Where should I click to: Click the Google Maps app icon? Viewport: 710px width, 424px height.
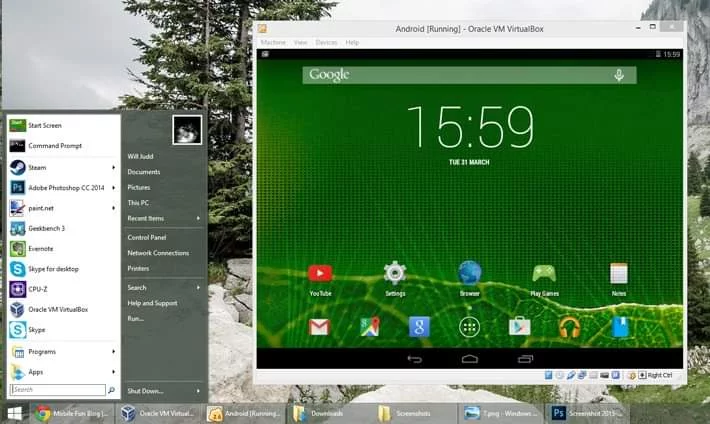point(370,327)
